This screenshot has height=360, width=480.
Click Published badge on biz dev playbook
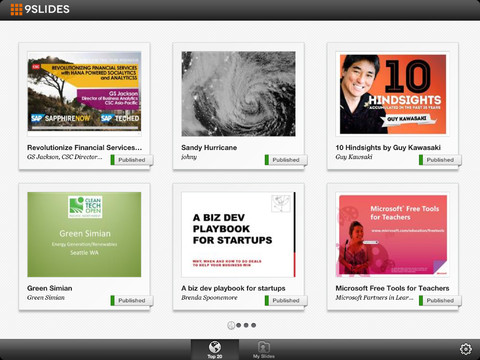click(x=286, y=300)
